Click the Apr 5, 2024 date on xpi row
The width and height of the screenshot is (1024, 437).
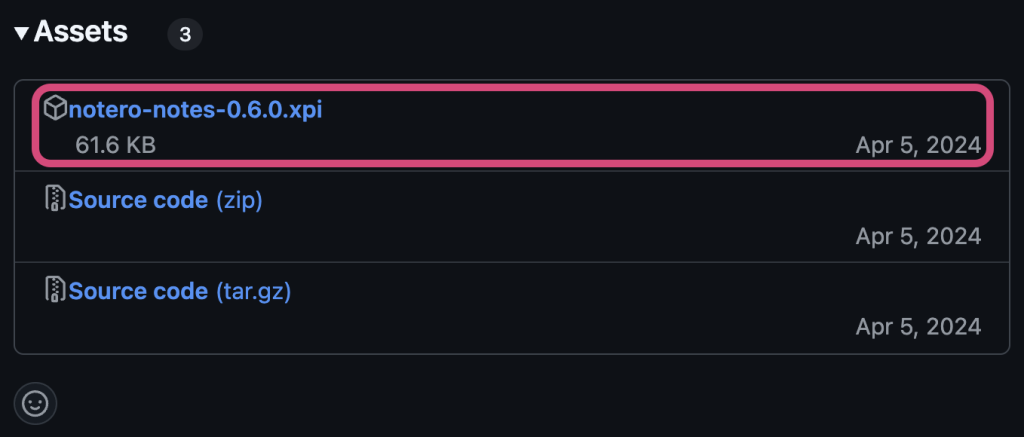tap(918, 145)
